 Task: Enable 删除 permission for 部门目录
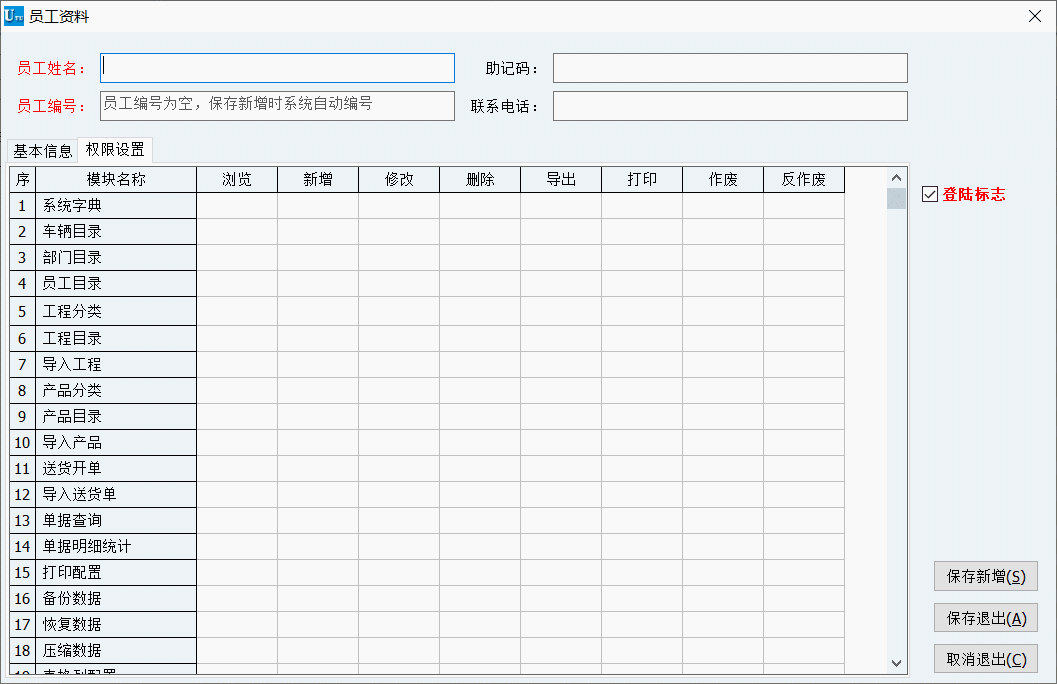[x=480, y=258]
